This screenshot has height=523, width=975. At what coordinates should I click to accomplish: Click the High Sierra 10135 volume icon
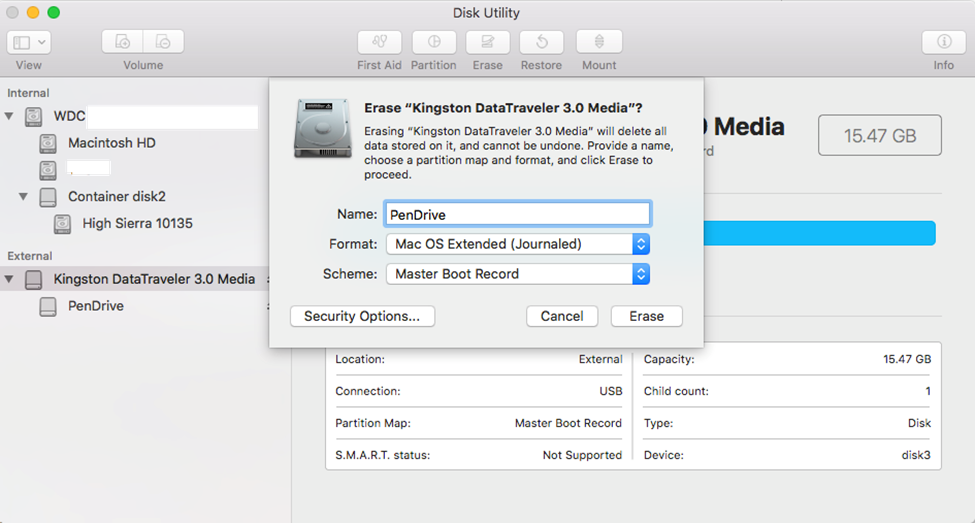(x=62, y=224)
